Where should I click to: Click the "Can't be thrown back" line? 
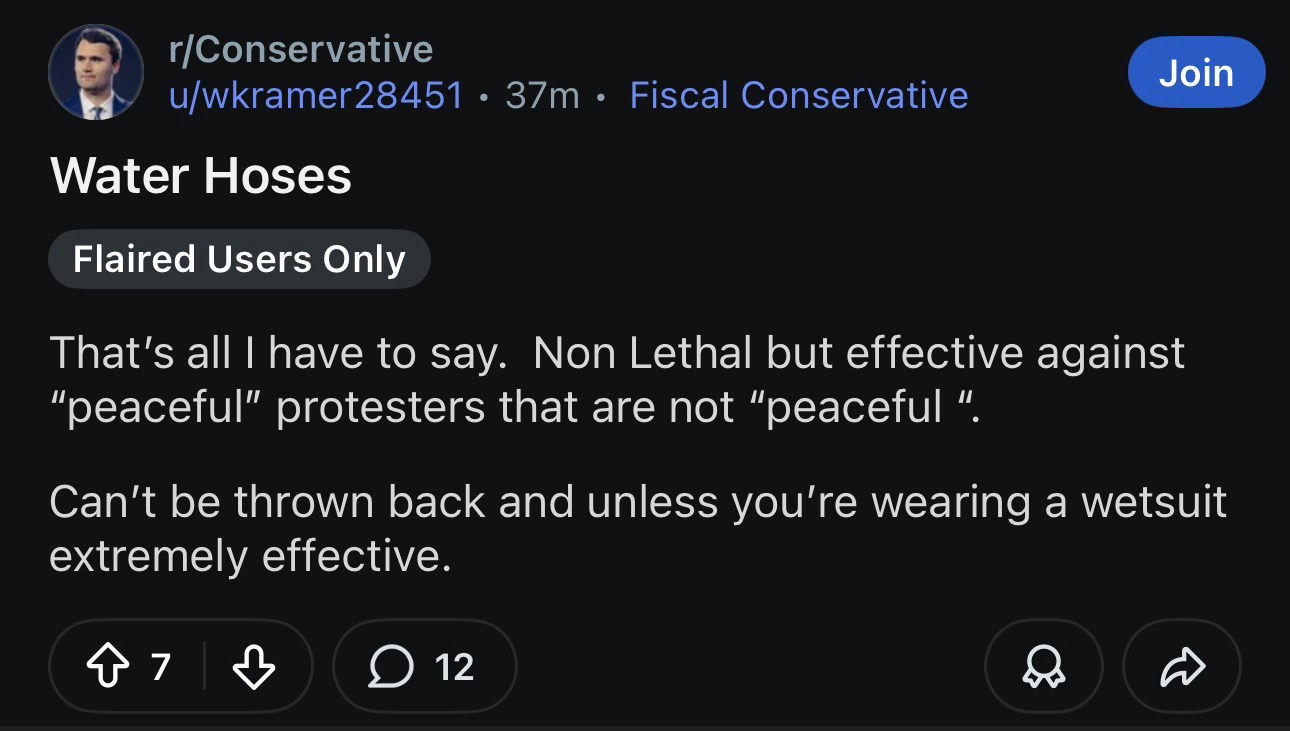tap(637, 502)
